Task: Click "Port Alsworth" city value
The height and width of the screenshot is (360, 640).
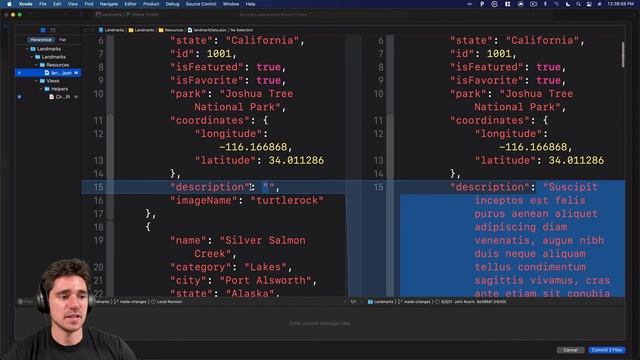Action: tap(265, 280)
